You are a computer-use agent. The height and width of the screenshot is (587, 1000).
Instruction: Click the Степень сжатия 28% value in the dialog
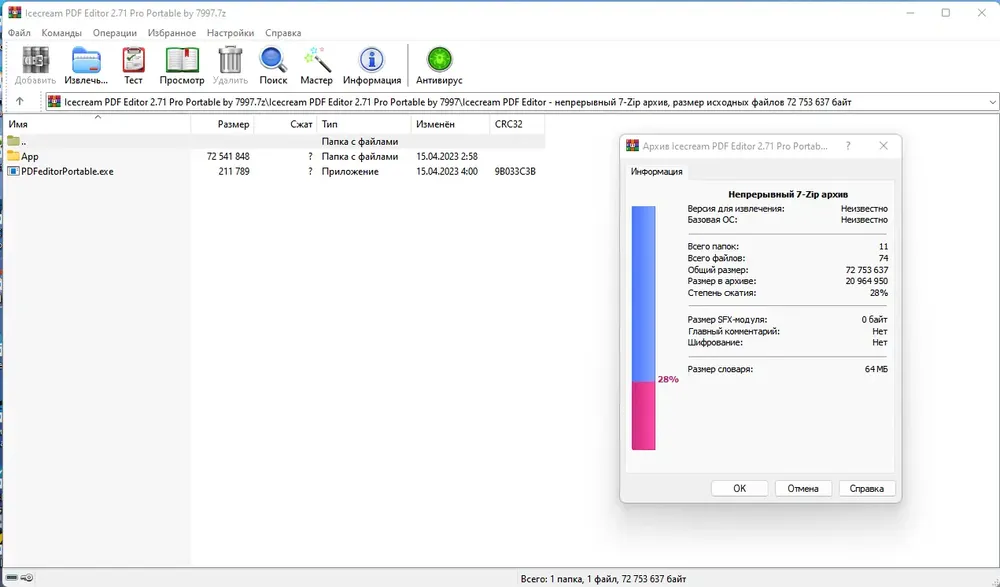tap(879, 293)
